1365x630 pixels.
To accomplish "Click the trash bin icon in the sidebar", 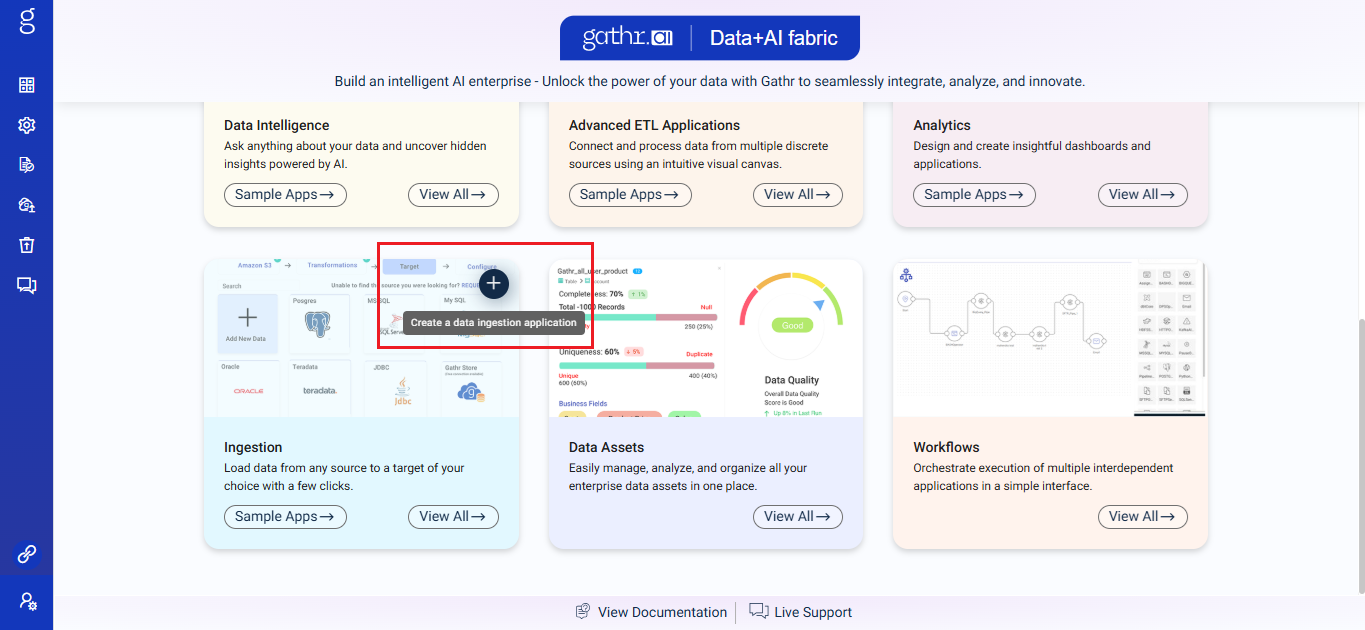I will click(x=27, y=245).
